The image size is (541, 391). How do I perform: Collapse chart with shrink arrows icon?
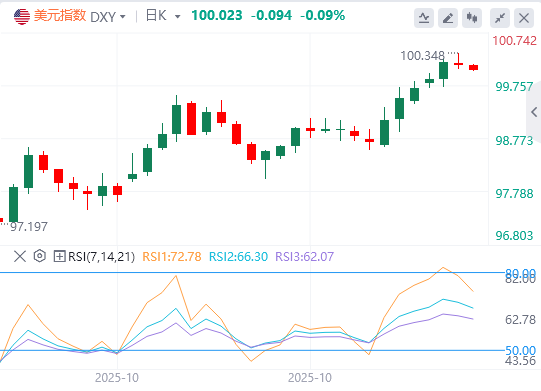coord(500,18)
